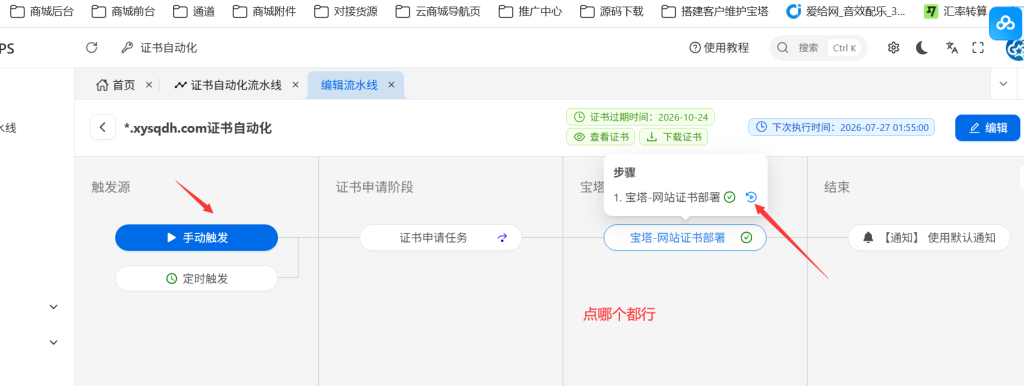Click the 证书自动化 breadcrumb text
The width and height of the screenshot is (1024, 386).
(x=168, y=48)
